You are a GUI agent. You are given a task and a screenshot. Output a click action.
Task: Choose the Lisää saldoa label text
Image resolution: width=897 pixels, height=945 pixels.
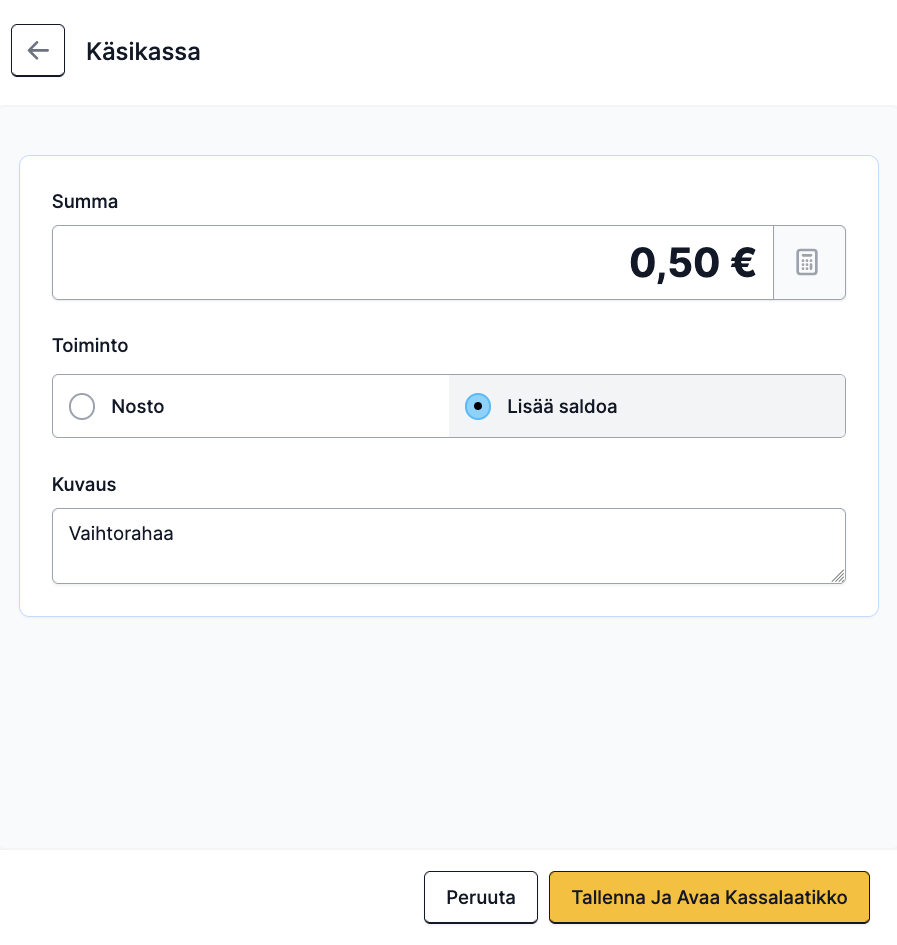[x=562, y=406]
